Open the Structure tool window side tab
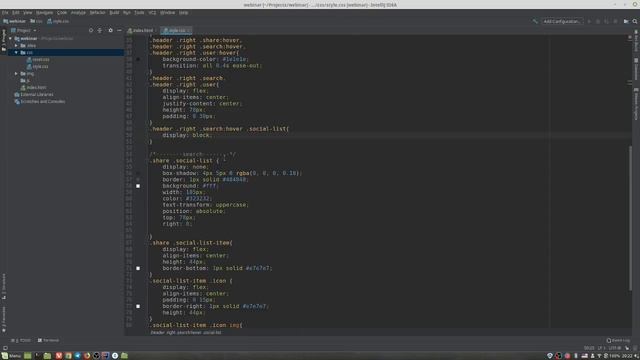Screen dimensions: 640x360 point(4,286)
